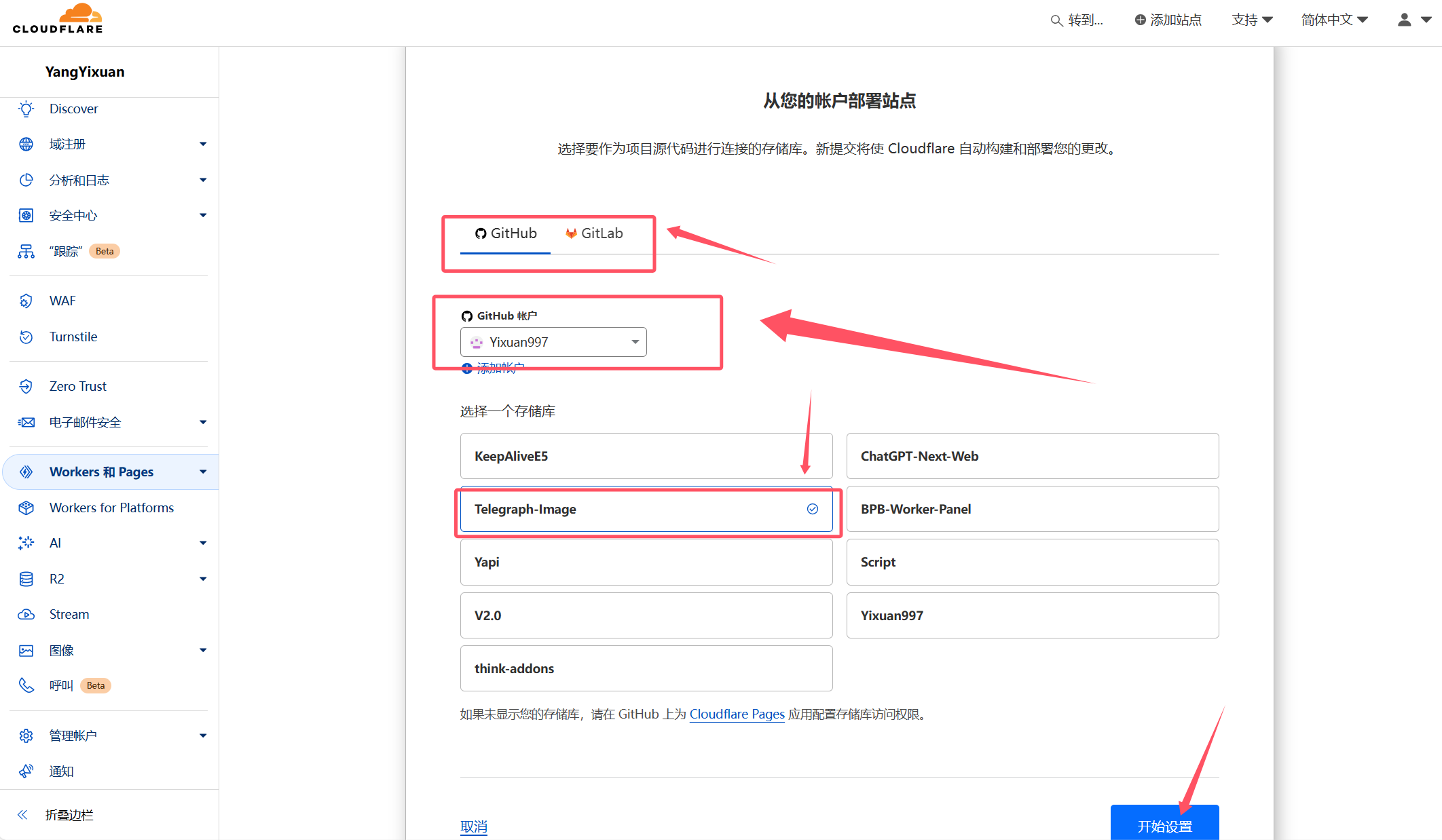Viewport: 1442px width, 840px height.
Task: Select the ChatGPT-Next-Web repository
Action: coord(1033,456)
